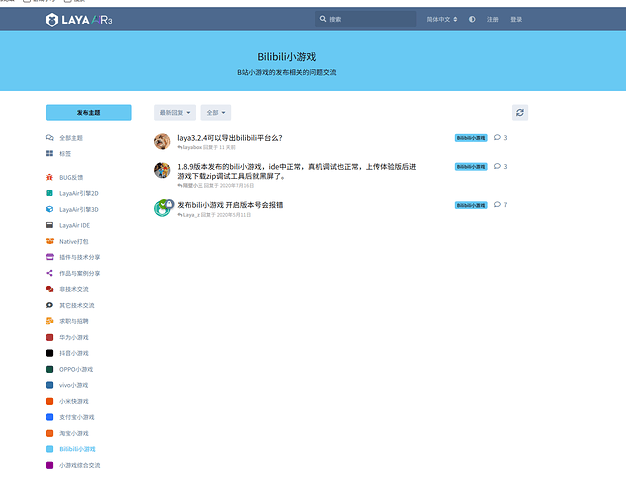626x499 pixels.
Task: Open 插件与技术分享 category
Action: tap(73, 257)
